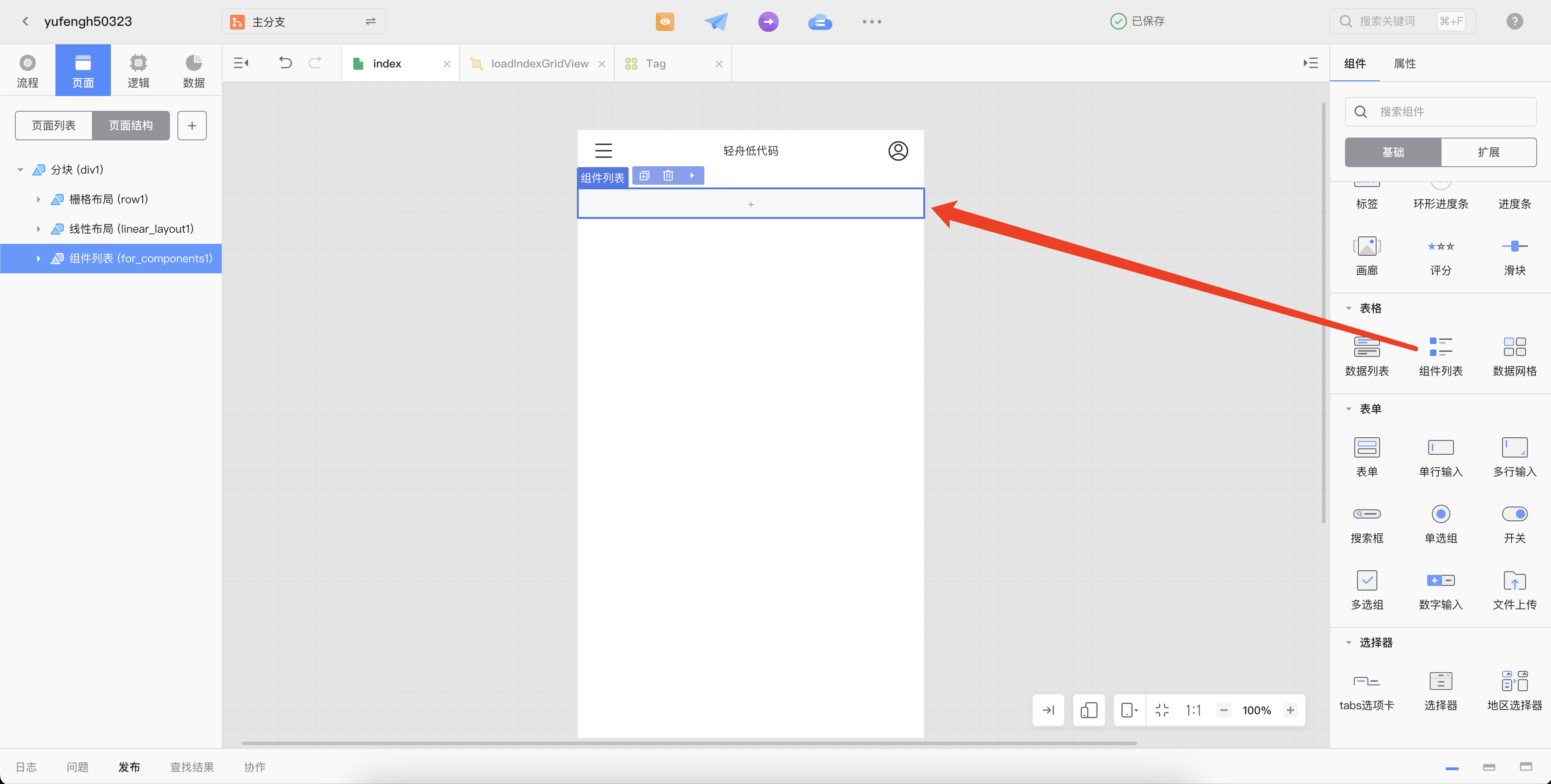Open the loadIndexGridView tab
The image size is (1551, 784).
539,64
